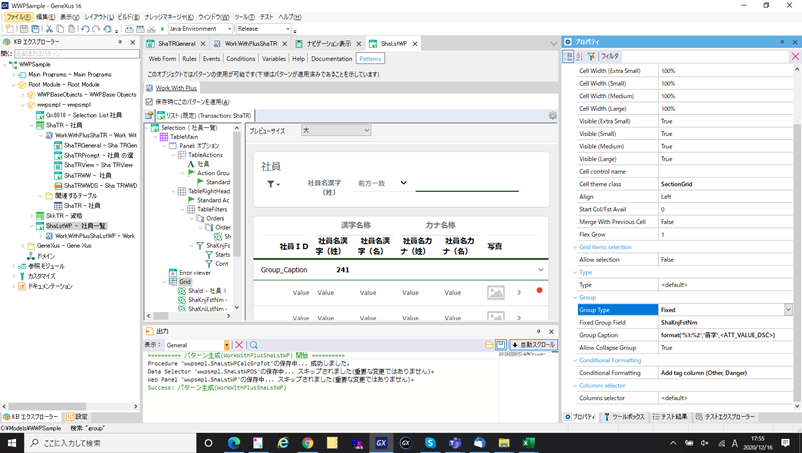Expand the Group_Caption row chevron
Viewport: 802px width, 453px height.
541,270
